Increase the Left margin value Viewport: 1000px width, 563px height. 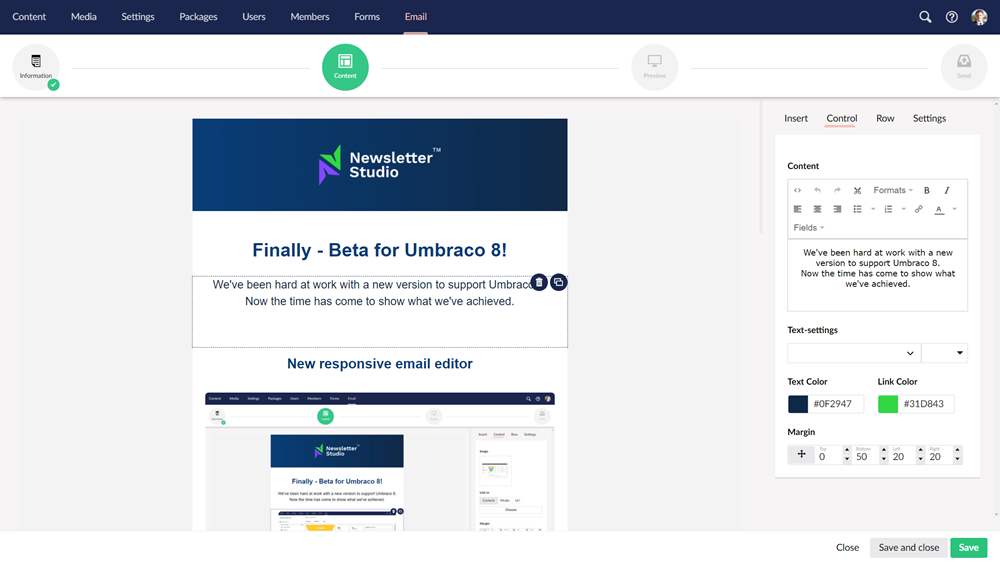pyautogui.click(x=920, y=450)
